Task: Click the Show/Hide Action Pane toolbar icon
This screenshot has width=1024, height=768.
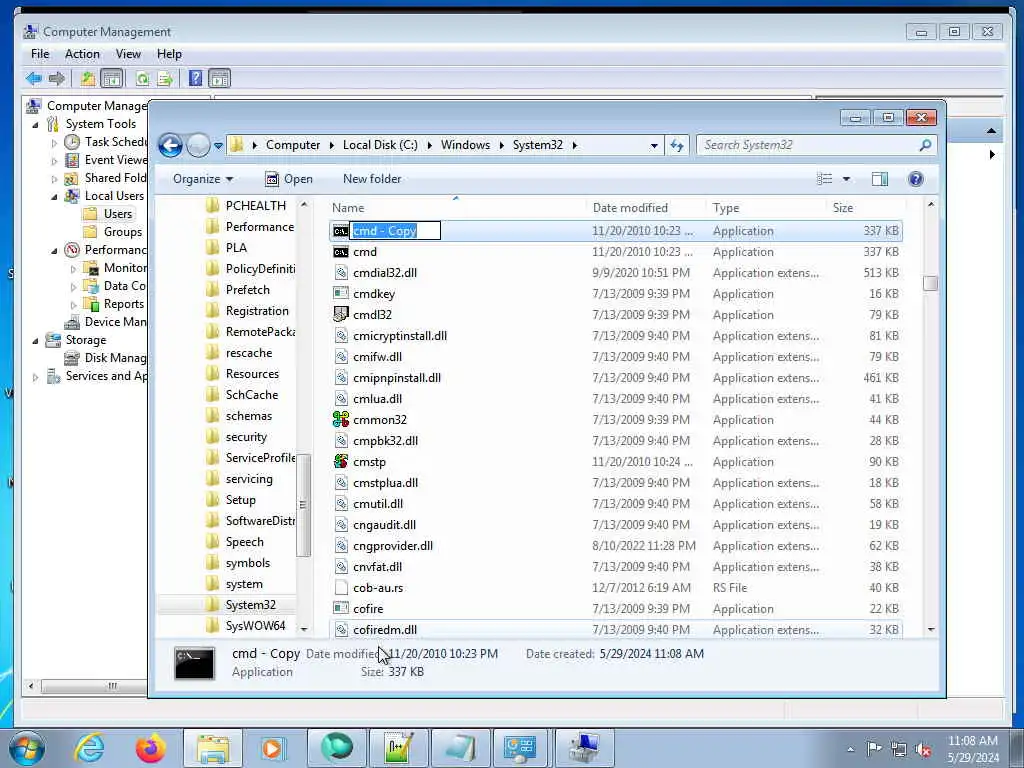Action: (219, 79)
